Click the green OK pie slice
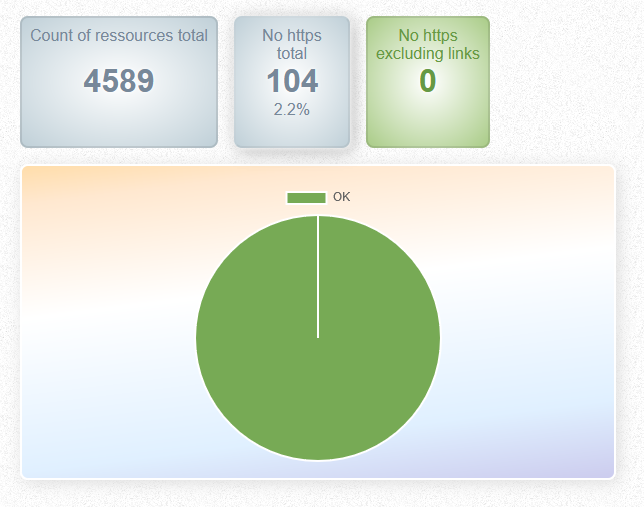This screenshot has width=644, height=507. (318, 338)
